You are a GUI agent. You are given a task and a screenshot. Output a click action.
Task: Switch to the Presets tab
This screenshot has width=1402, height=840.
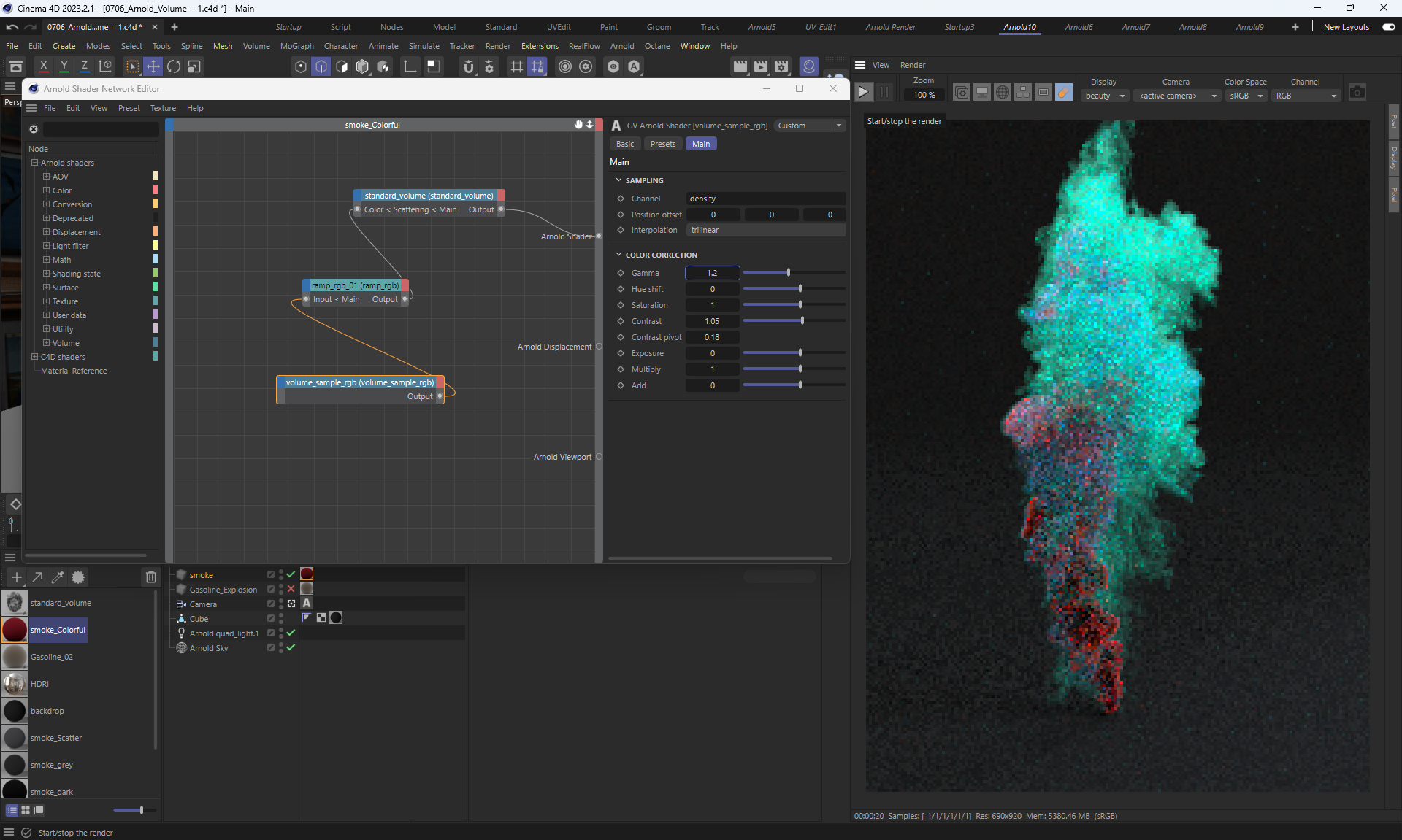[x=662, y=144]
